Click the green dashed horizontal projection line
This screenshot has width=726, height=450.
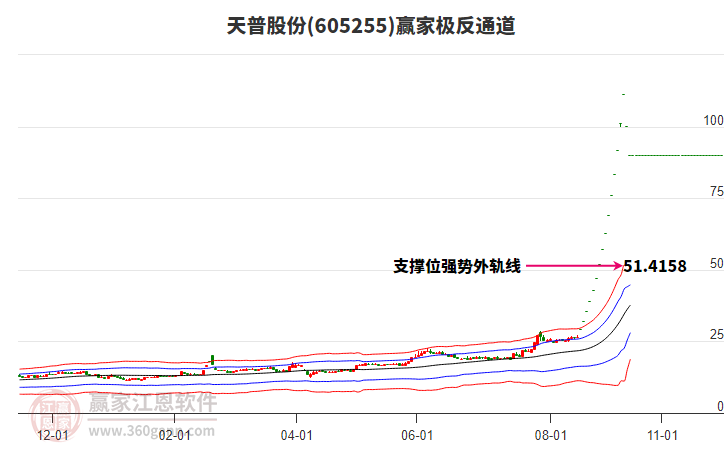coord(676,156)
